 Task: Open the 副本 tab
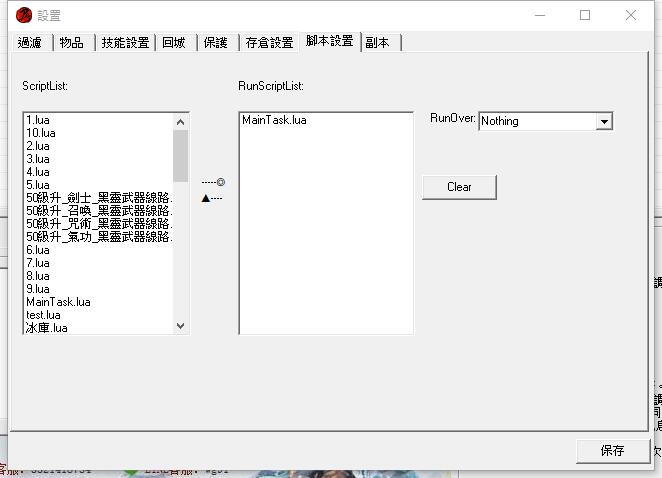click(x=379, y=43)
